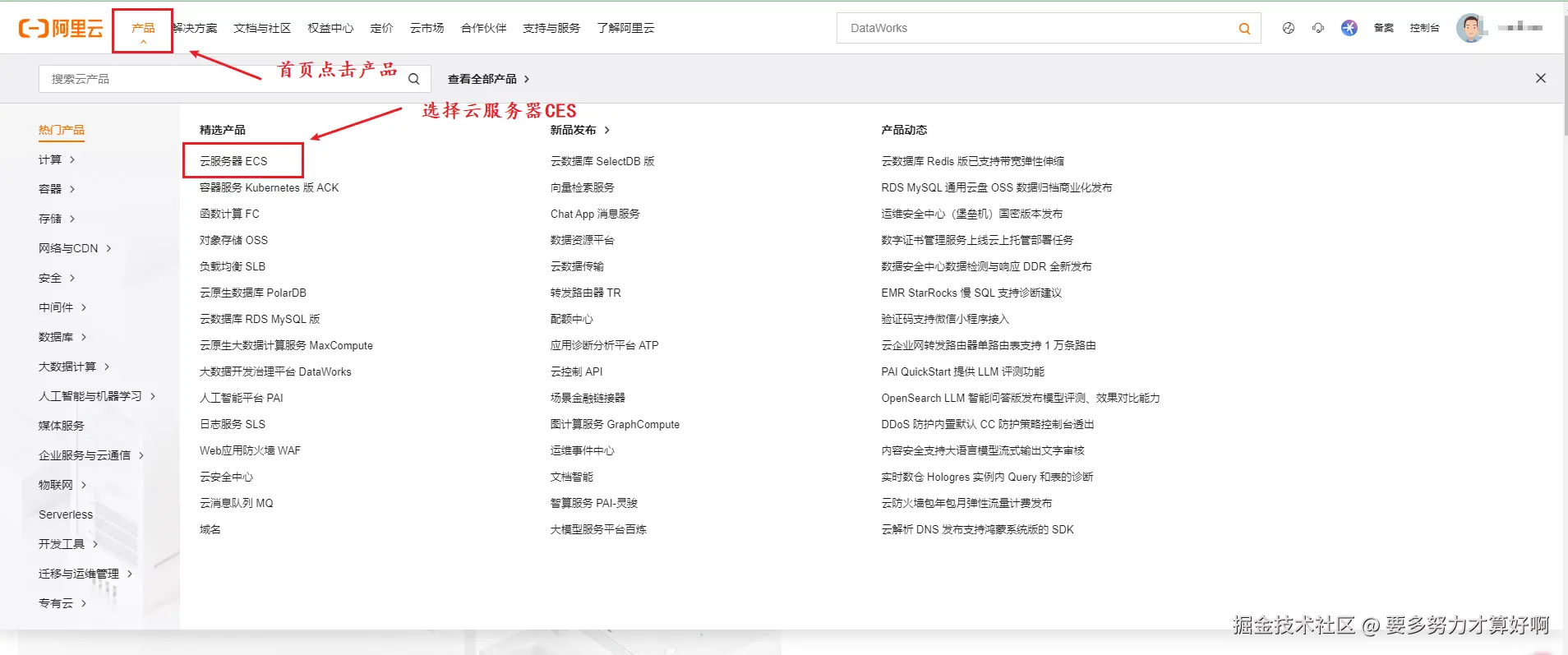Click 查看全部产品 link
Screen dimensions: 1568x655
pos(488,79)
